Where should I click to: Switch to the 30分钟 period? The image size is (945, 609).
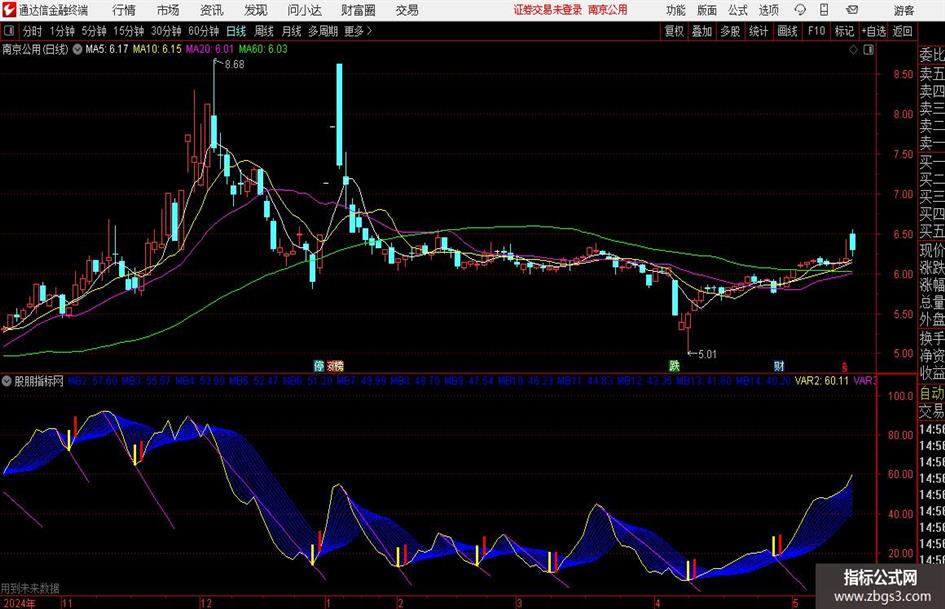(166, 31)
